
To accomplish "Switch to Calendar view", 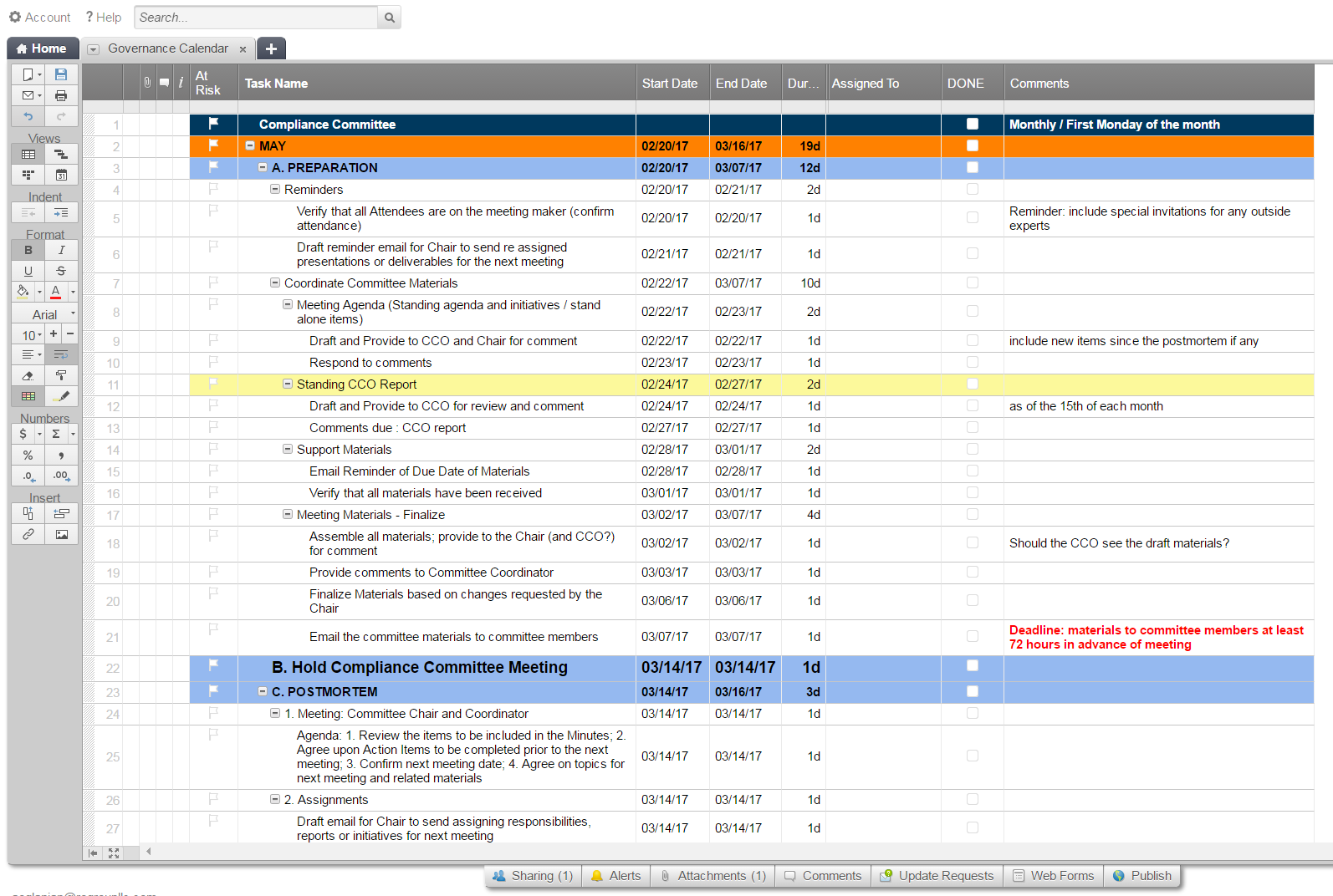I will [x=61, y=175].
